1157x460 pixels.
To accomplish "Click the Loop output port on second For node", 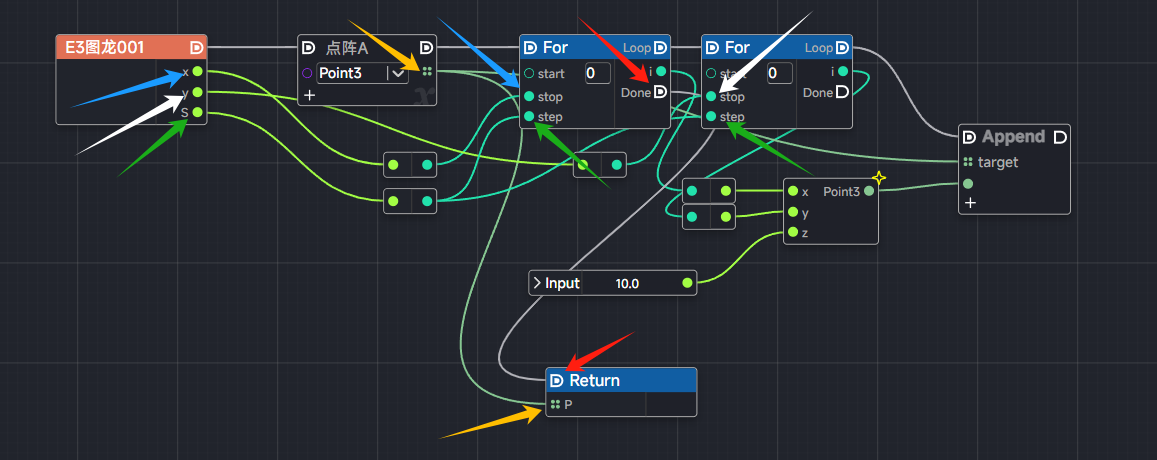I will tap(842, 47).
